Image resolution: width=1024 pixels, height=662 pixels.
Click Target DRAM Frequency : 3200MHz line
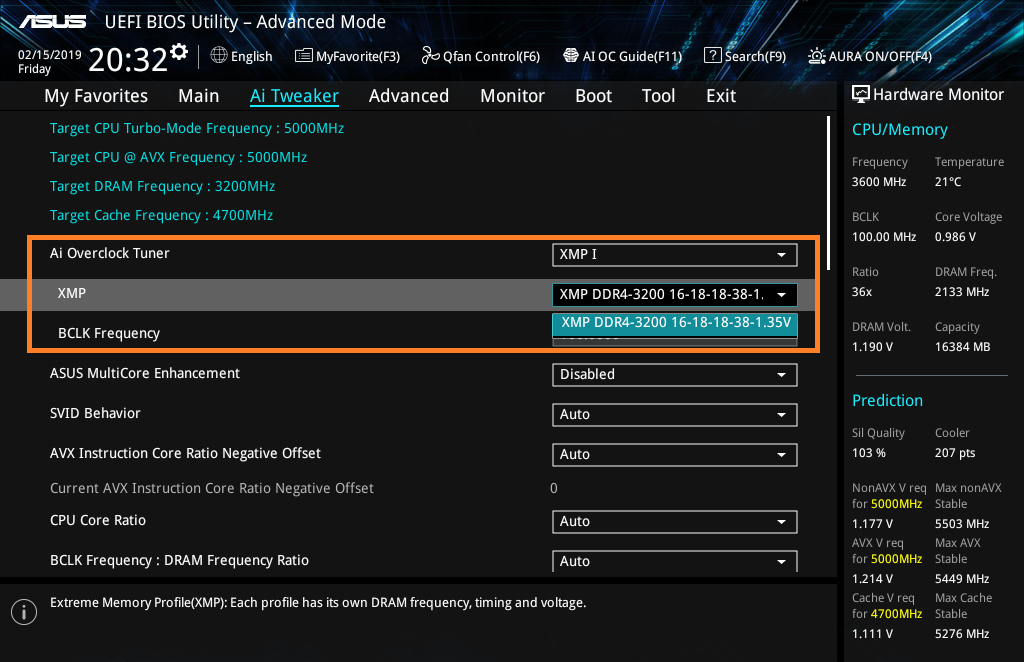pyautogui.click(x=162, y=187)
